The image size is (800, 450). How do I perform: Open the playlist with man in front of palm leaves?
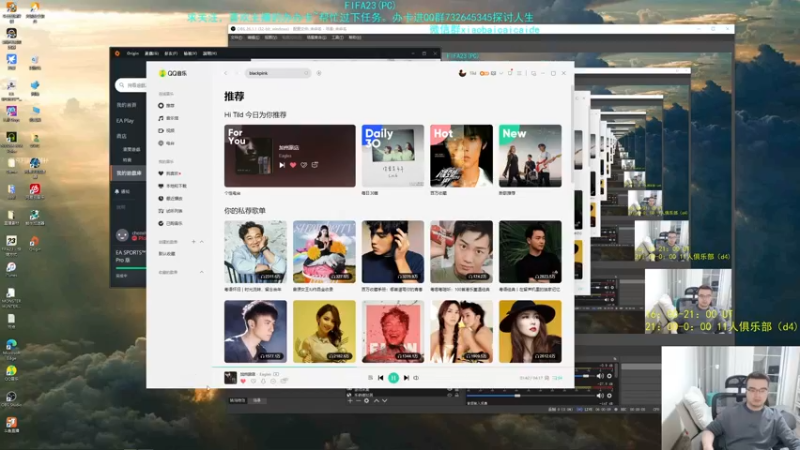tap(530, 252)
